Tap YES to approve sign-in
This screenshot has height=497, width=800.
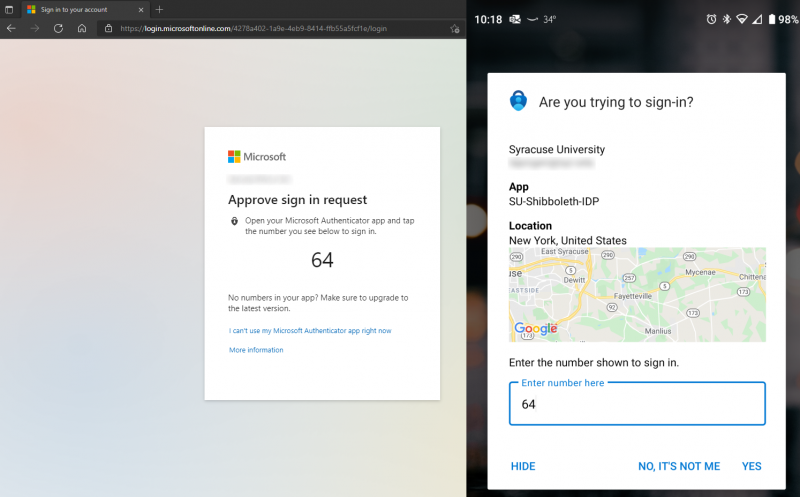coord(751,466)
